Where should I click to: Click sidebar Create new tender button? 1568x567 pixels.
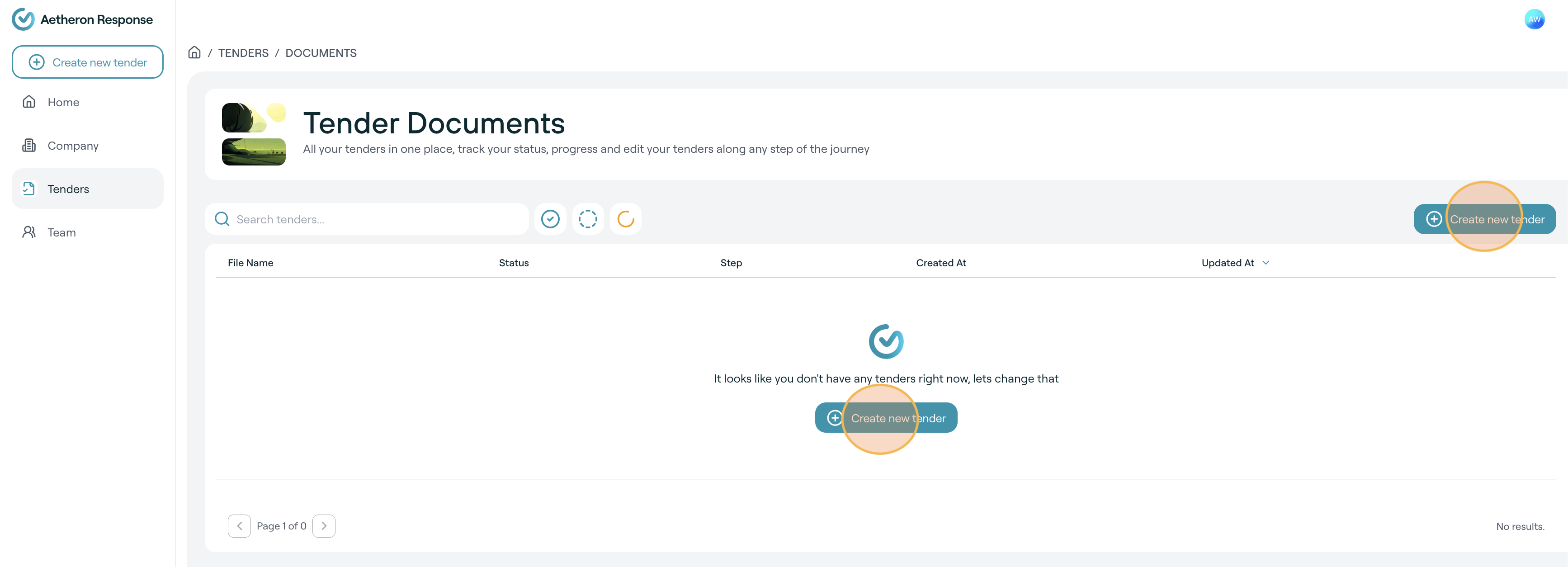tap(88, 62)
